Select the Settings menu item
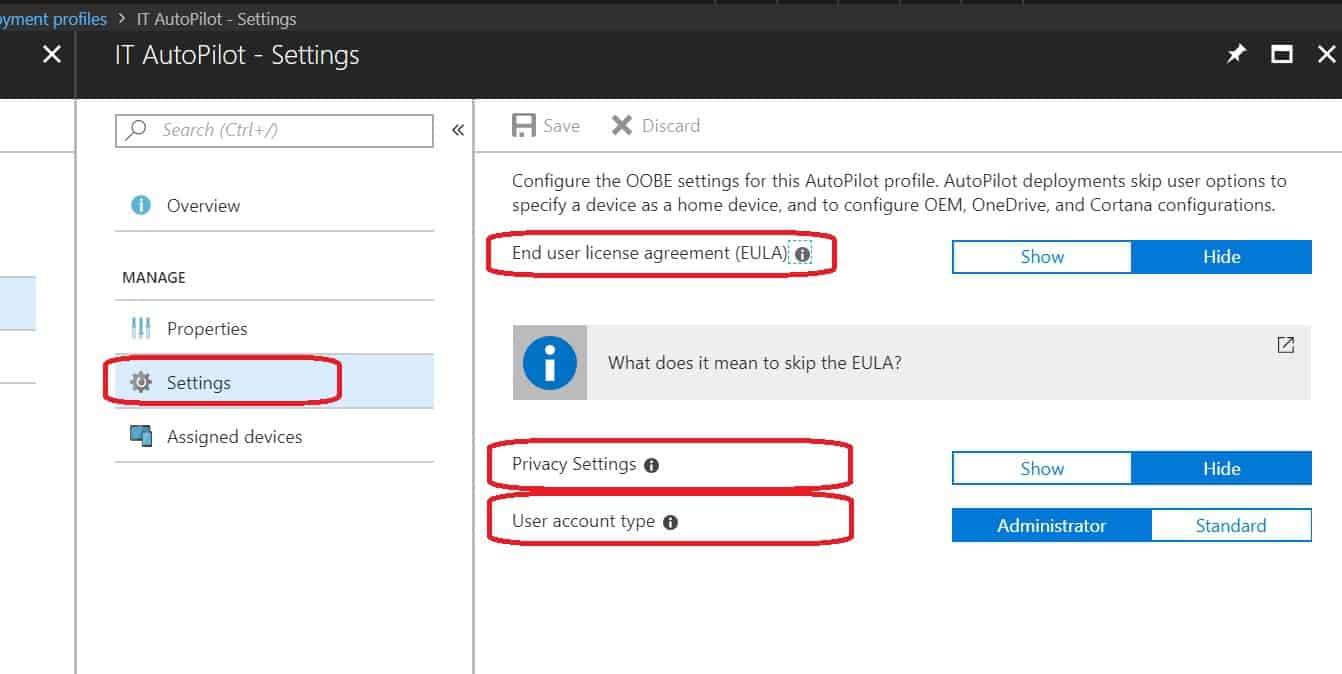Image resolution: width=1342 pixels, height=674 pixels. pos(274,382)
